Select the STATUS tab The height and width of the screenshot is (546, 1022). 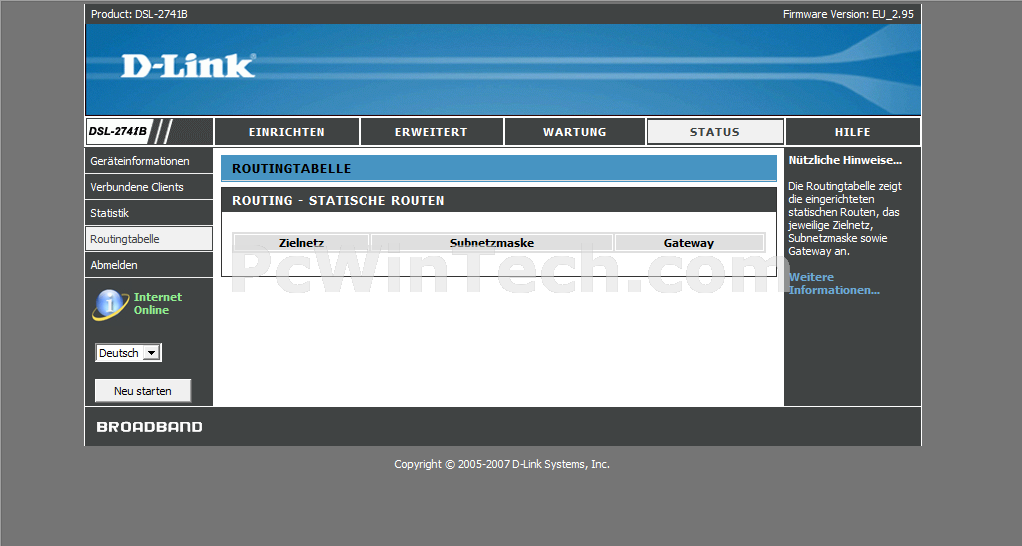coord(715,132)
